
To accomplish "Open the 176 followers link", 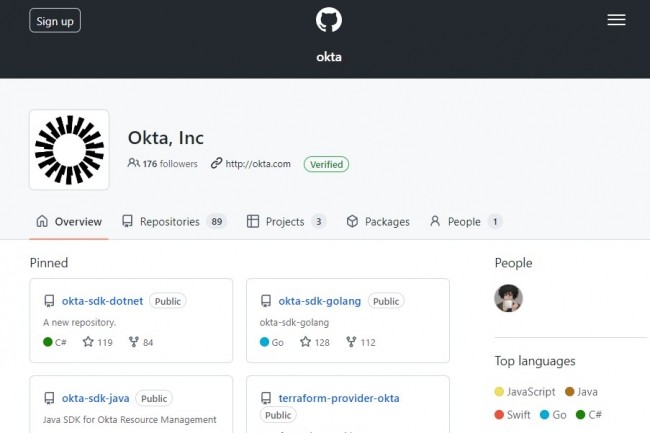I will pos(169,164).
